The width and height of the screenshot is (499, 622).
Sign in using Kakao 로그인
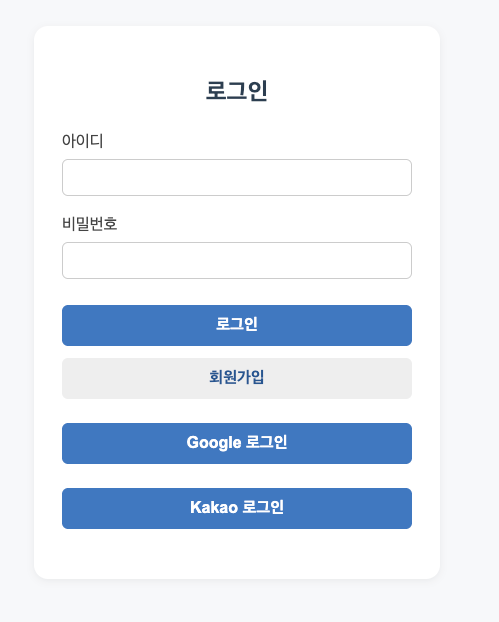(x=237, y=508)
